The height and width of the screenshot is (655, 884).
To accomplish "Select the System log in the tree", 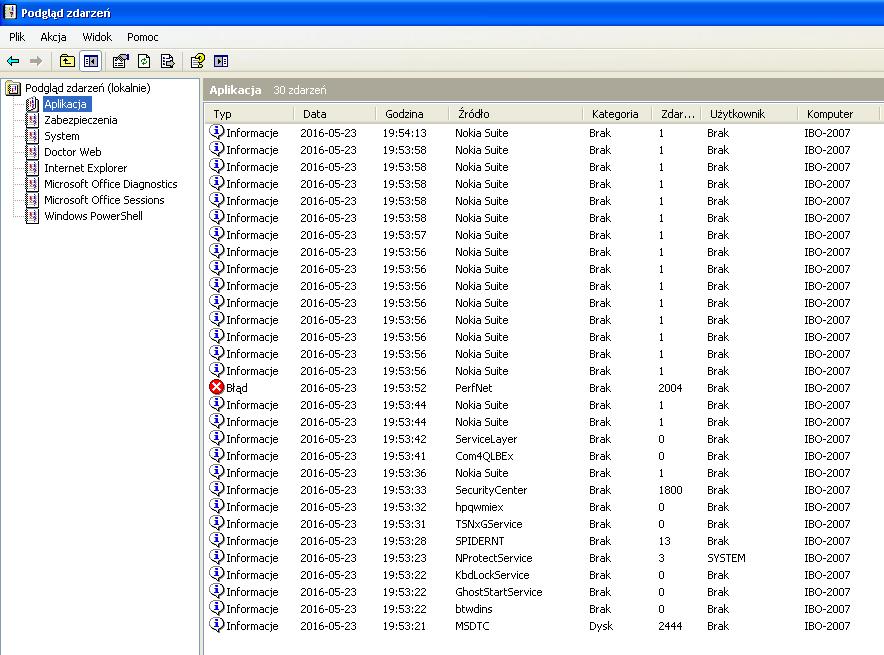I will coord(61,136).
